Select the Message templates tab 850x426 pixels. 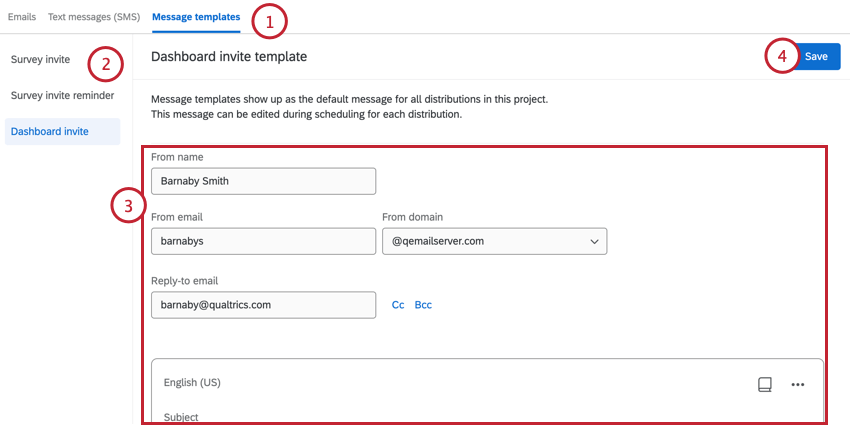(196, 18)
